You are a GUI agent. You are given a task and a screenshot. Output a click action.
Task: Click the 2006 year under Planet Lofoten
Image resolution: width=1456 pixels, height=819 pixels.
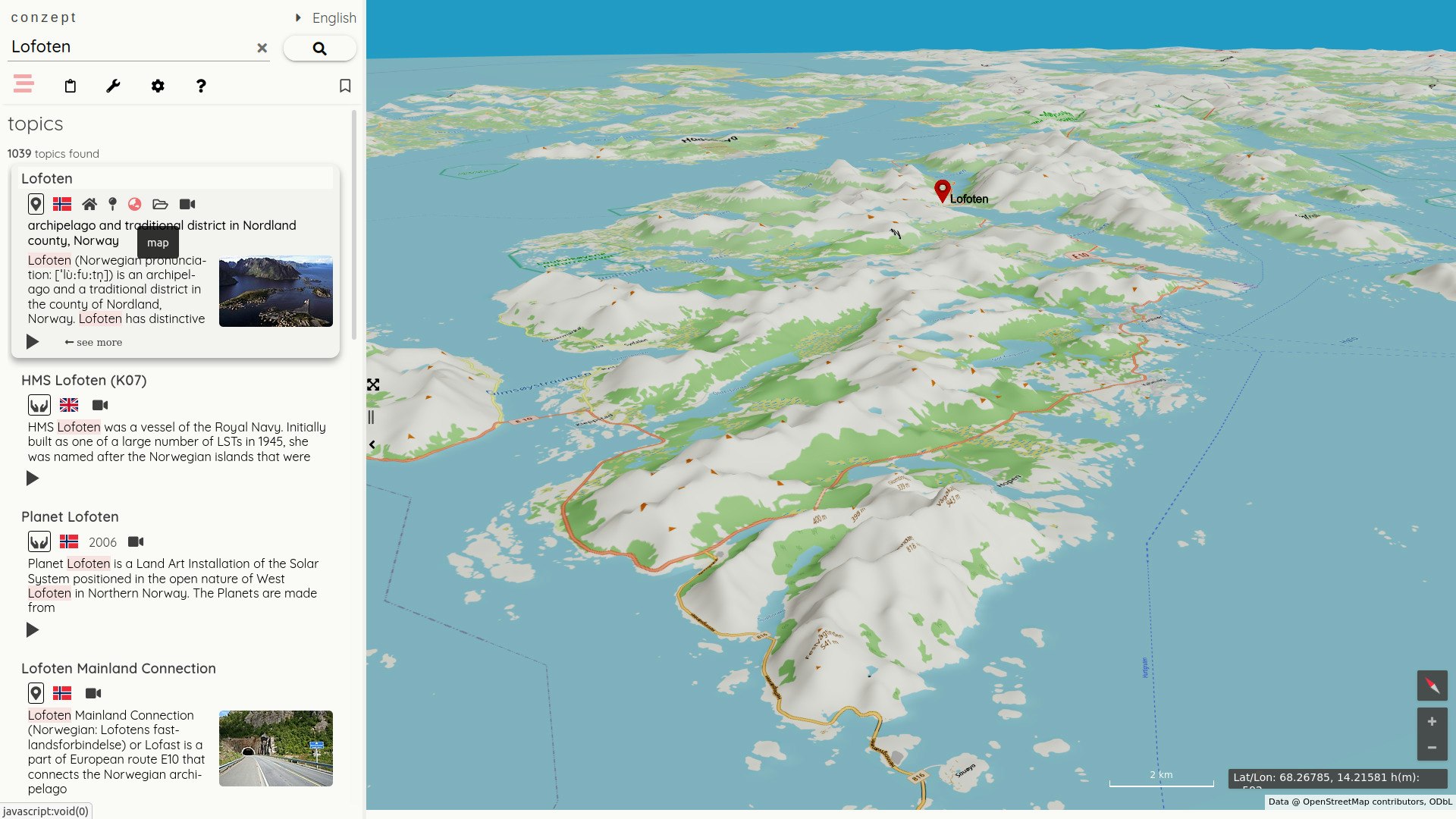point(102,542)
